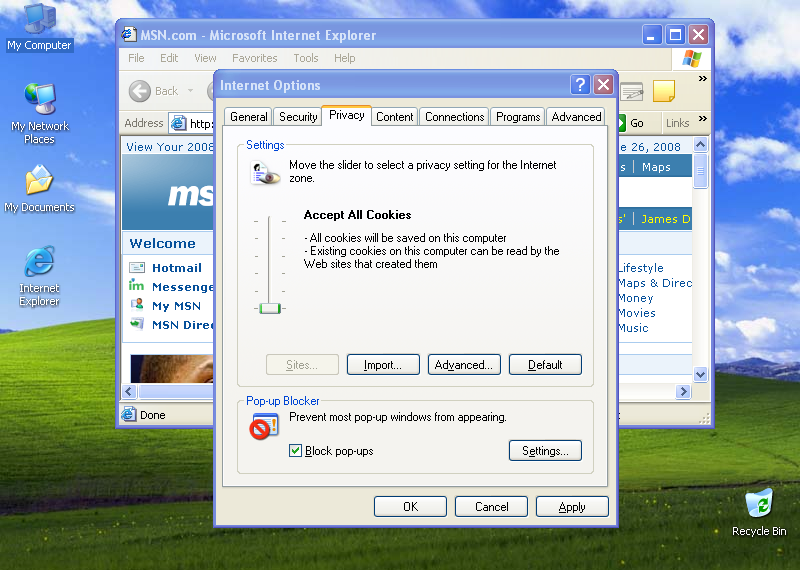Image resolution: width=800 pixels, height=570 pixels.
Task: Click the privacy settings eye icon
Action: pos(265,173)
